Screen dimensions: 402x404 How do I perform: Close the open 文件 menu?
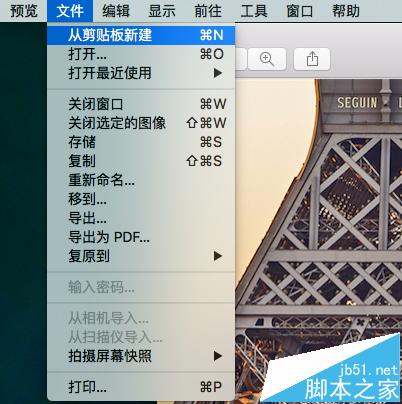(70, 11)
